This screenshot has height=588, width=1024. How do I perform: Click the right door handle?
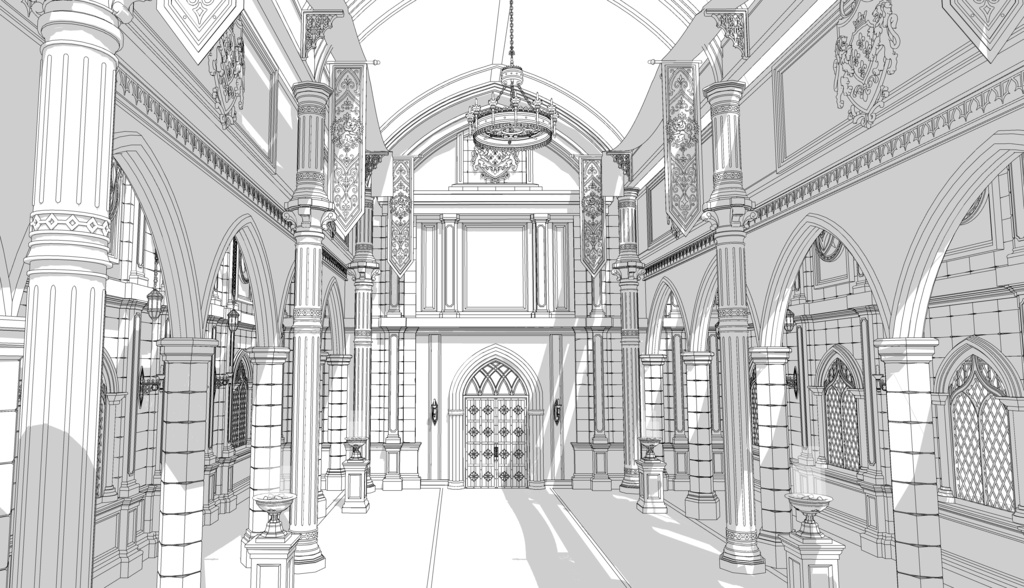tap(503, 452)
